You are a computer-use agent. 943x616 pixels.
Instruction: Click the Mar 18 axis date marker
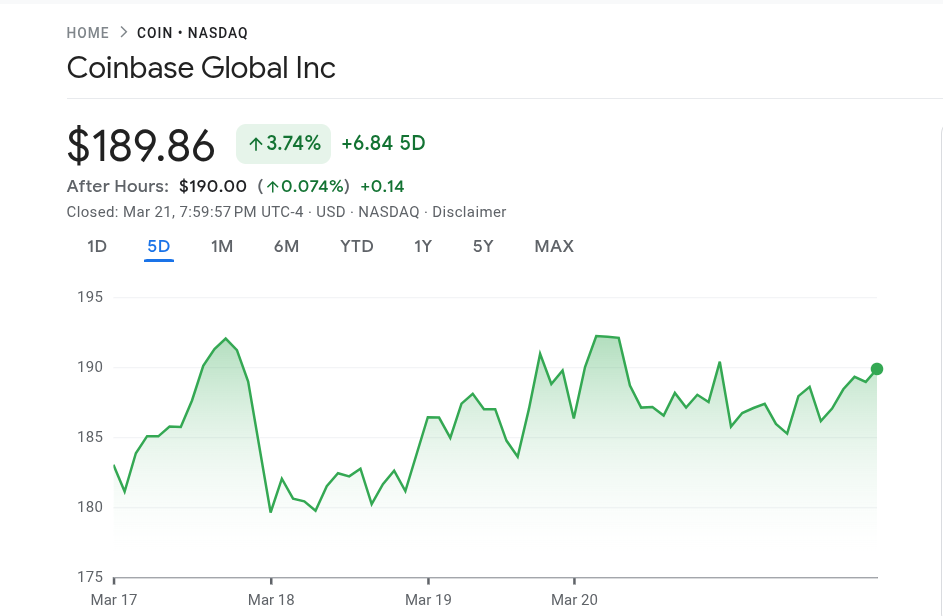click(271, 600)
